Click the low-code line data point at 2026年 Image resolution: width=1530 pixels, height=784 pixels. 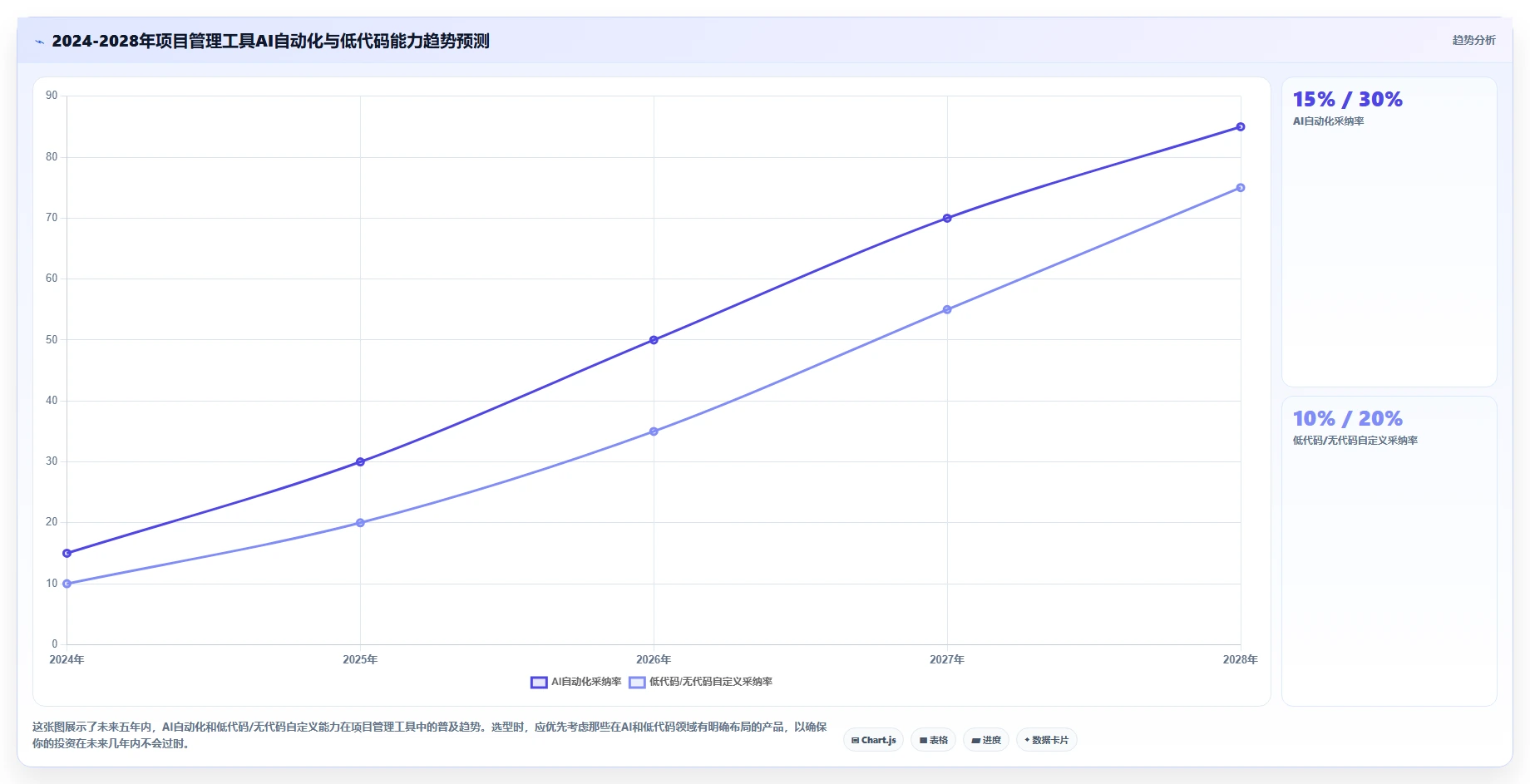point(654,431)
